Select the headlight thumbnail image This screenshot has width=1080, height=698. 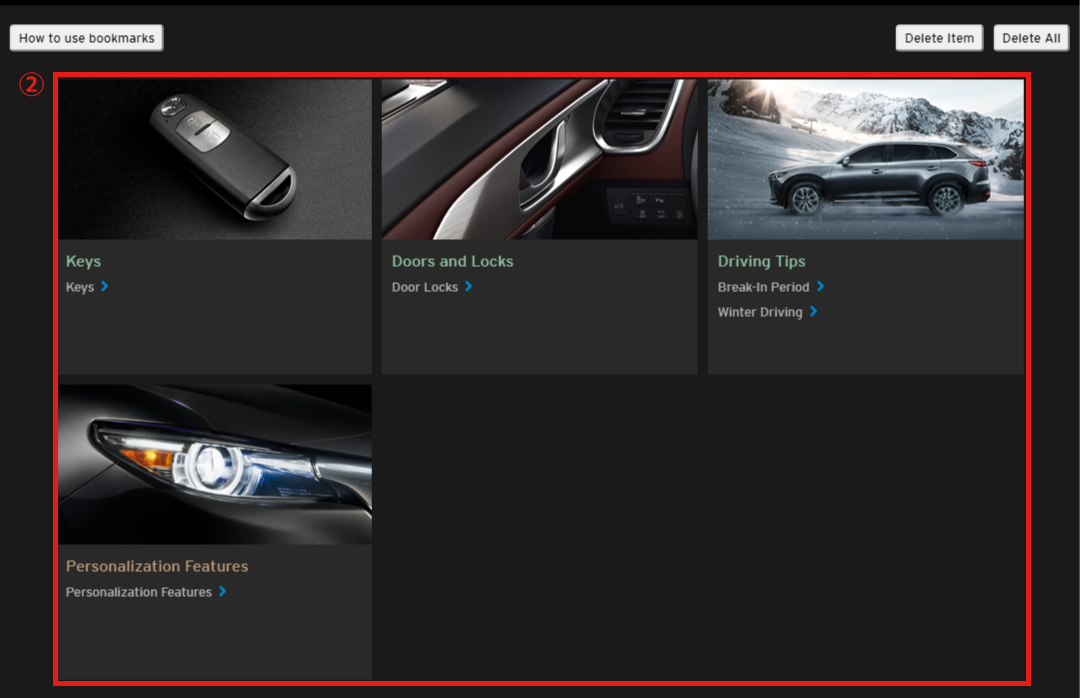215,464
